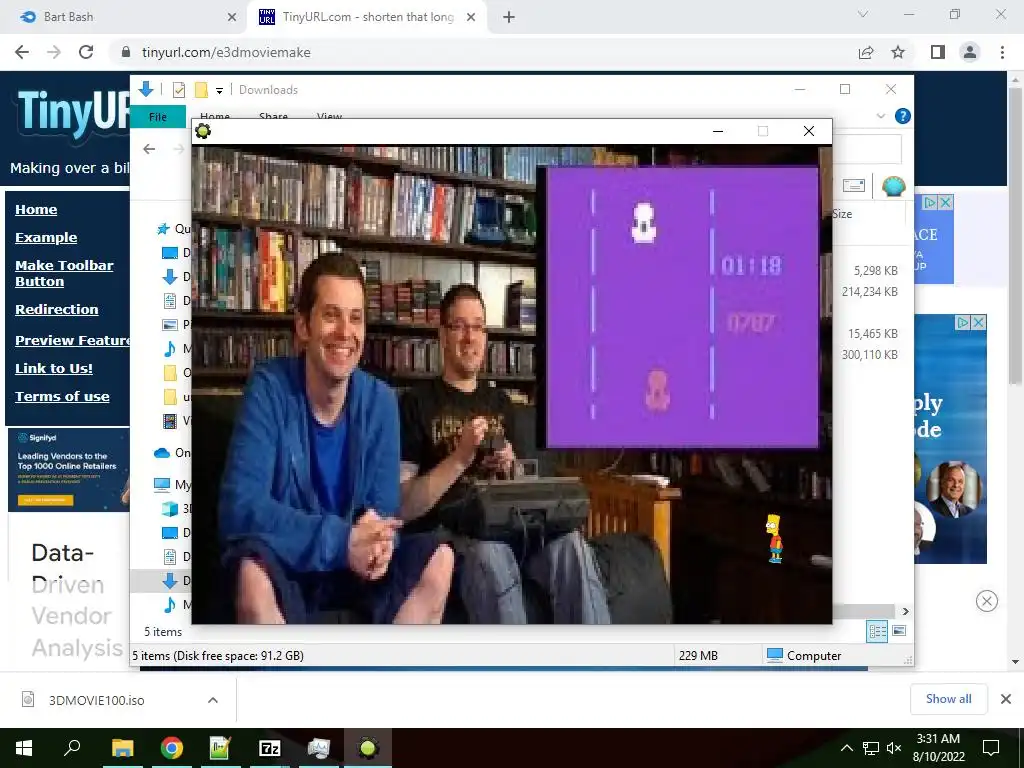Switch Explorer to details view
Viewport: 1024px width, 768px height.
pyautogui.click(x=877, y=631)
